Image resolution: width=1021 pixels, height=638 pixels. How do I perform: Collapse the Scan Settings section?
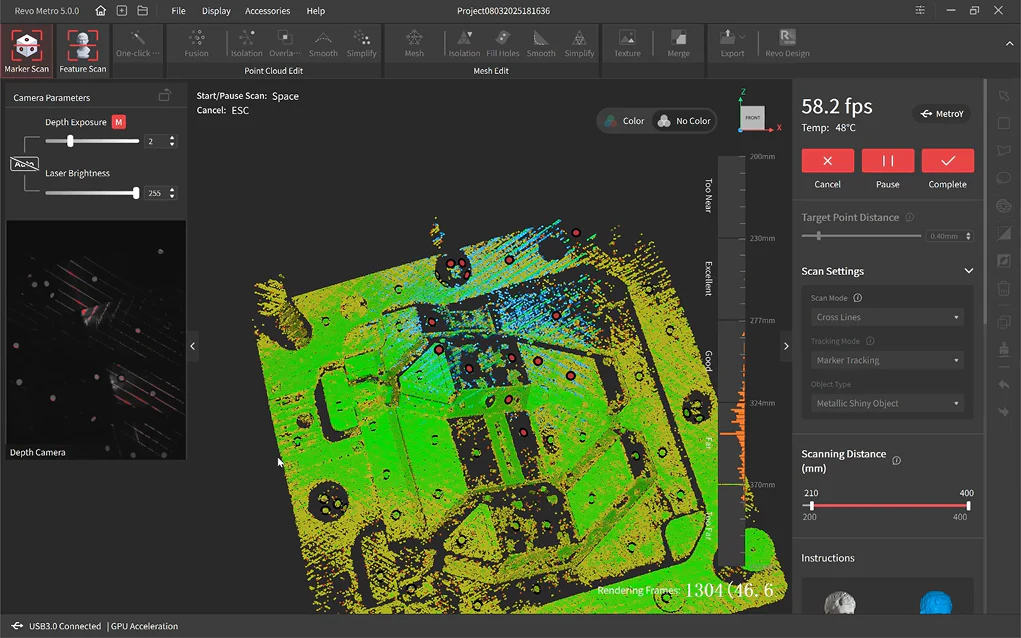pyautogui.click(x=968, y=271)
